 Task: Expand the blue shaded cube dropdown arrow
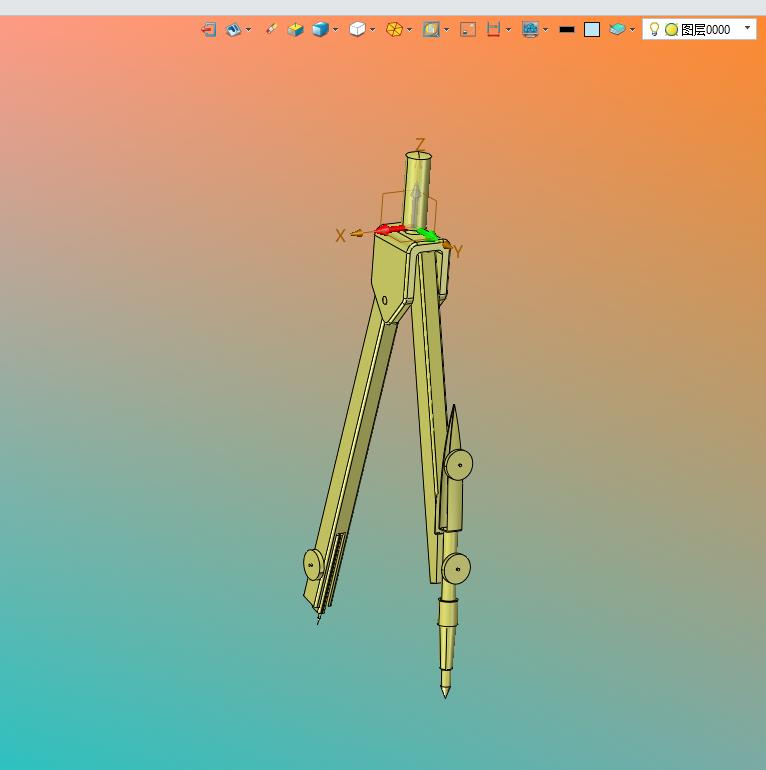335,29
